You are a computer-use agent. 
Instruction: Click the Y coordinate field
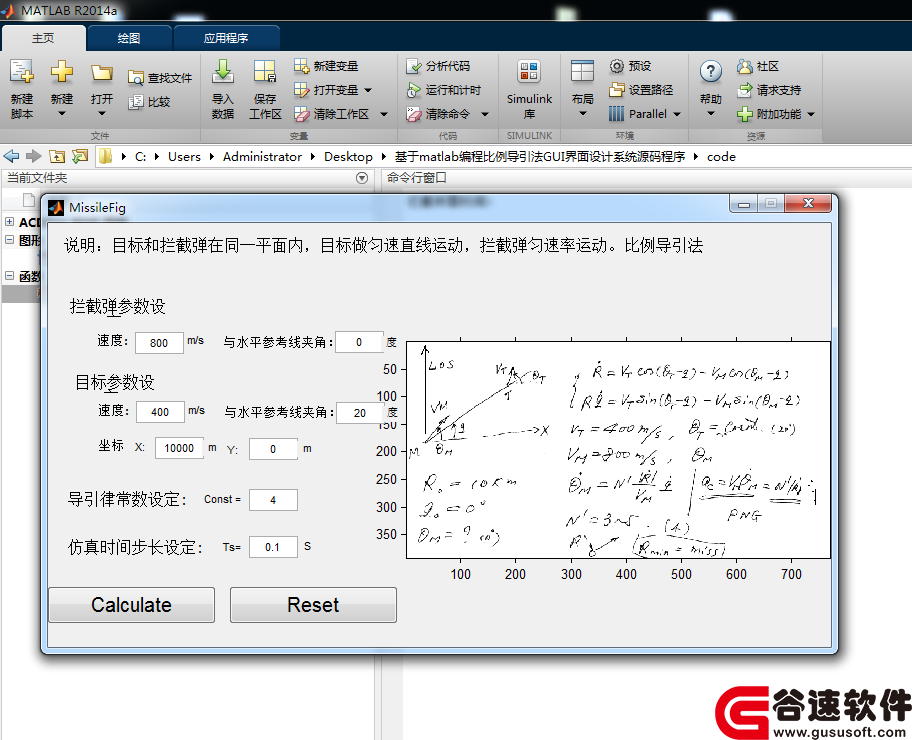click(x=273, y=449)
